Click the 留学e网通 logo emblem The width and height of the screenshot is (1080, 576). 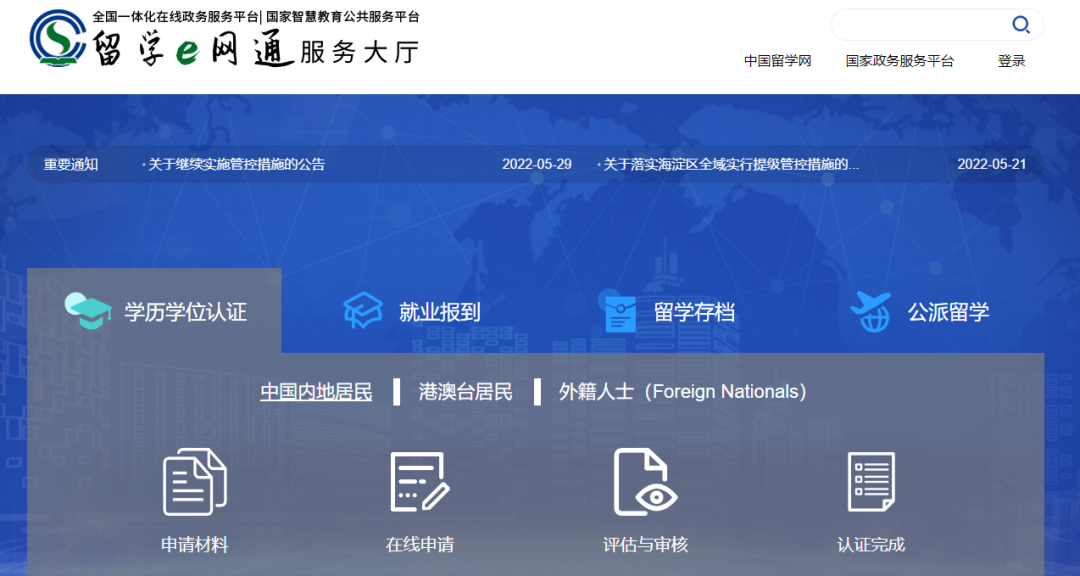click(x=58, y=38)
